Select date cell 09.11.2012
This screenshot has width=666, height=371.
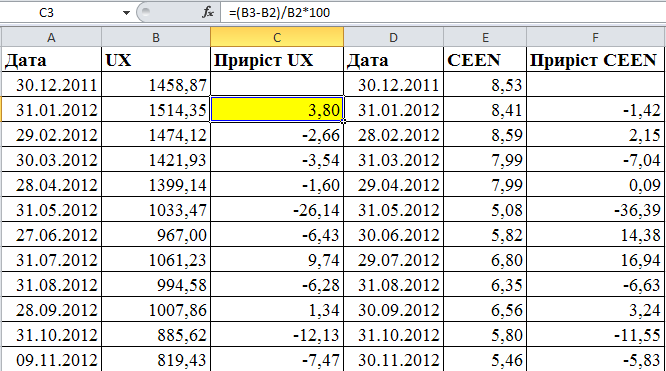click(x=51, y=360)
